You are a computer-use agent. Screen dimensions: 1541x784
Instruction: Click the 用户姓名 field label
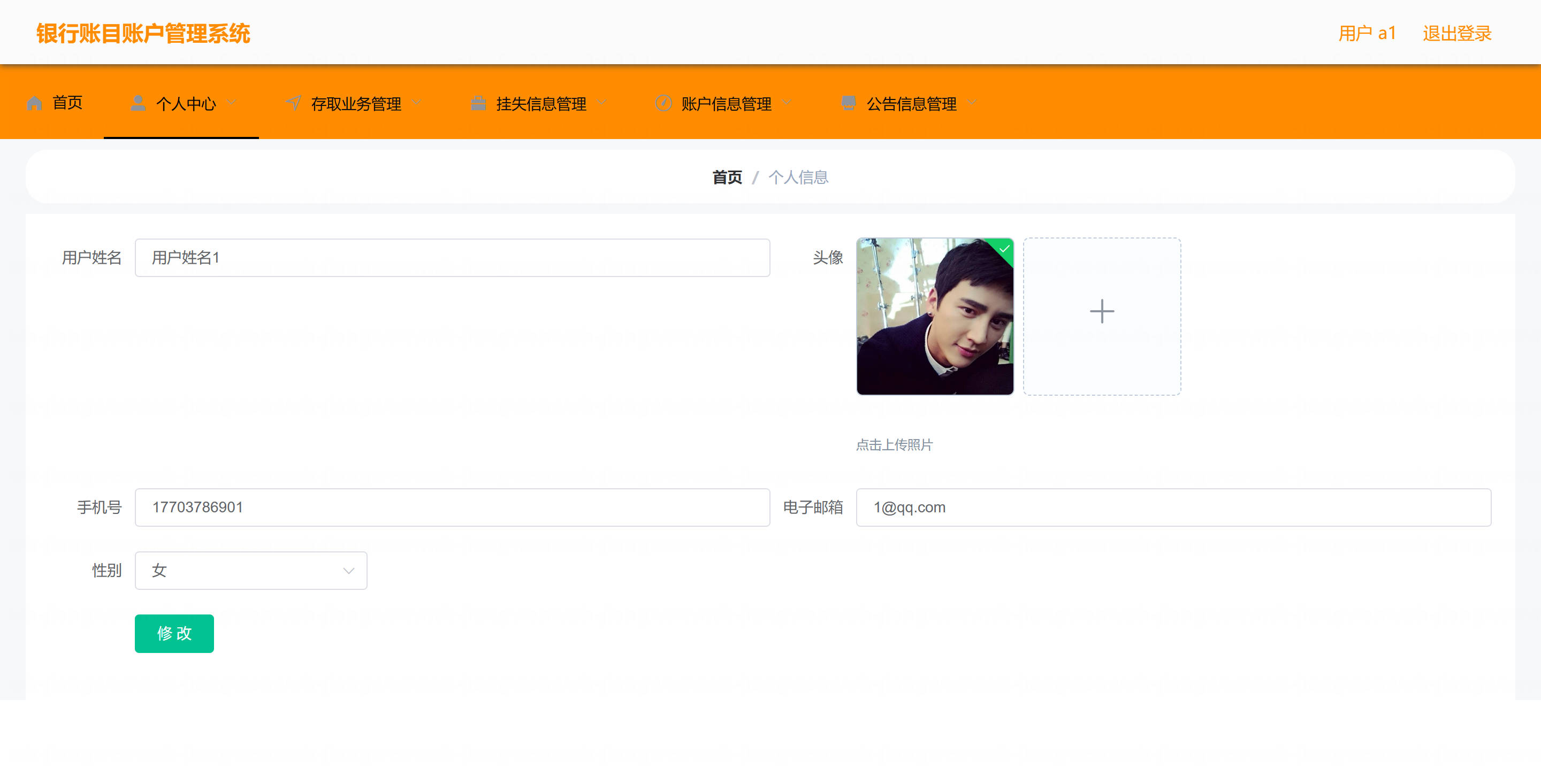92,258
